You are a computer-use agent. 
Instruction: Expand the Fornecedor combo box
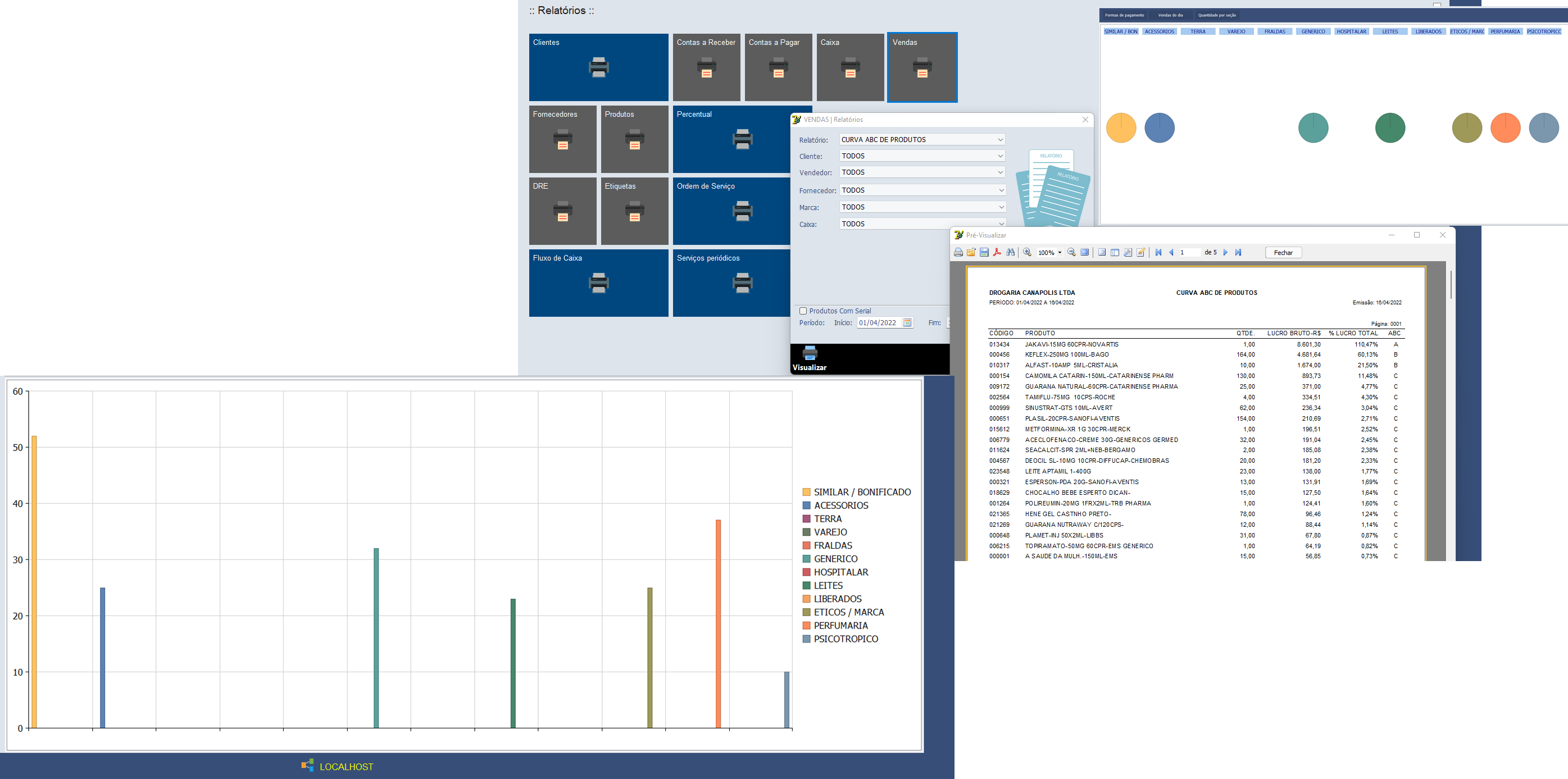1001,190
